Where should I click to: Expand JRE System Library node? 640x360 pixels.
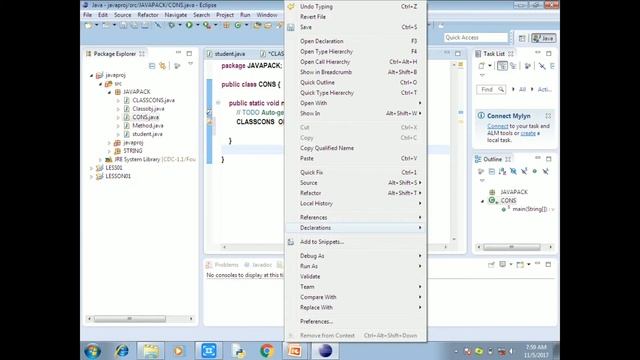[100, 160]
